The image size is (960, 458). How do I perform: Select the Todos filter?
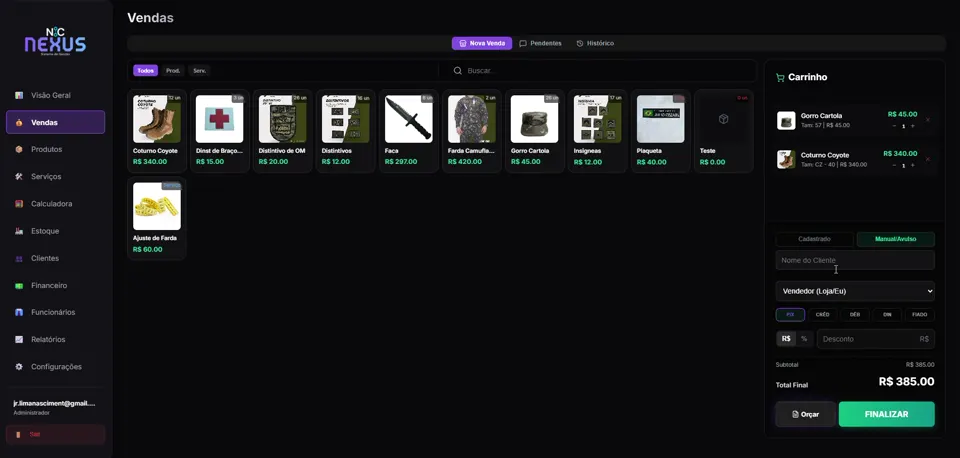click(145, 70)
